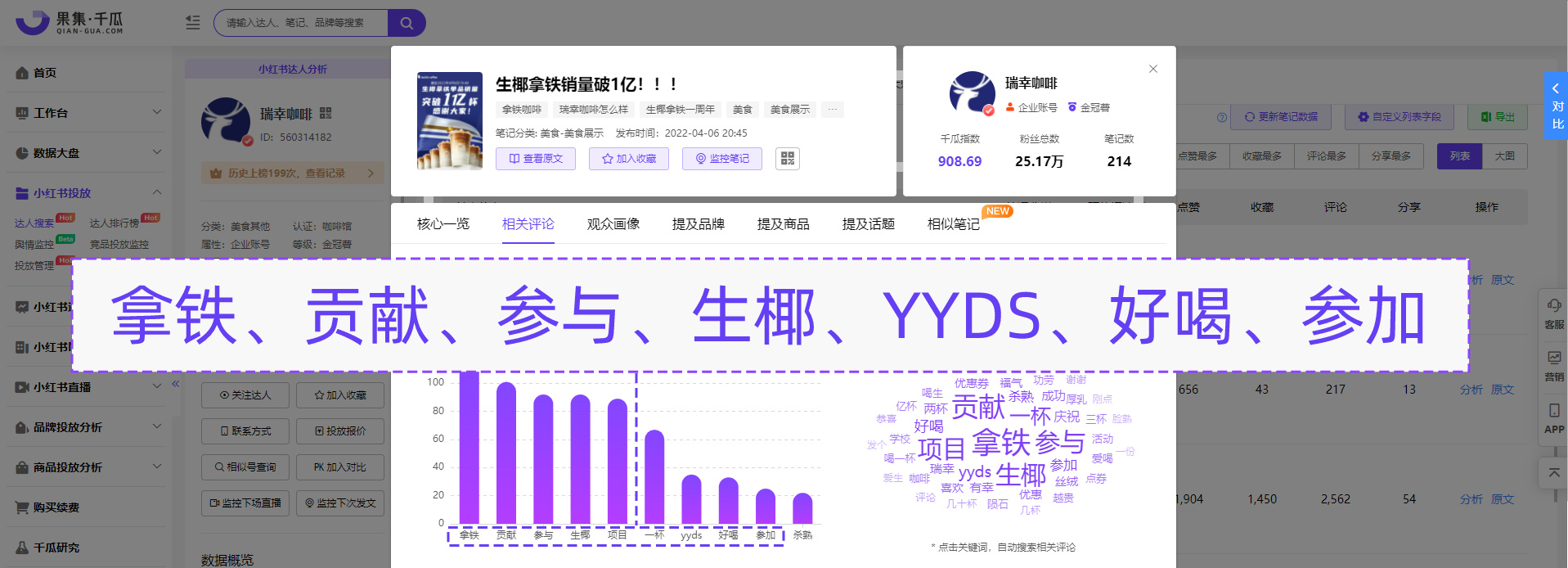Click the 生椰拿铁一周年 tag
Image resolution: width=1568 pixels, height=568 pixels.
(x=680, y=110)
